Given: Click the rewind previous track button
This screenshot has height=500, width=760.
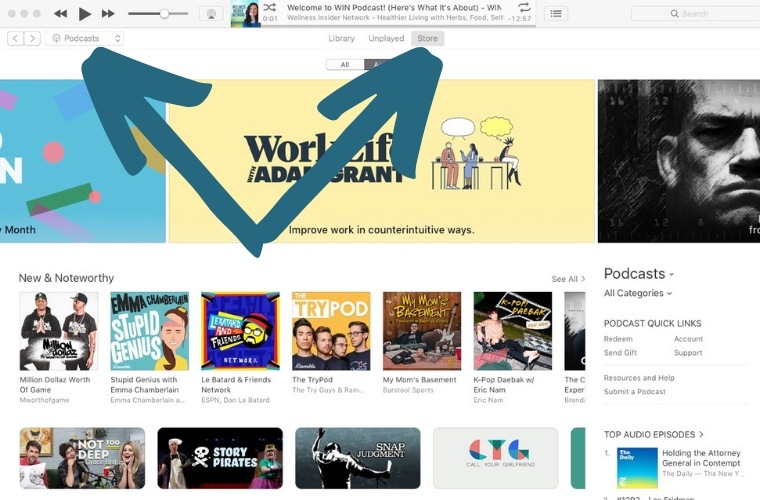Looking at the screenshot, I should click(x=61, y=14).
